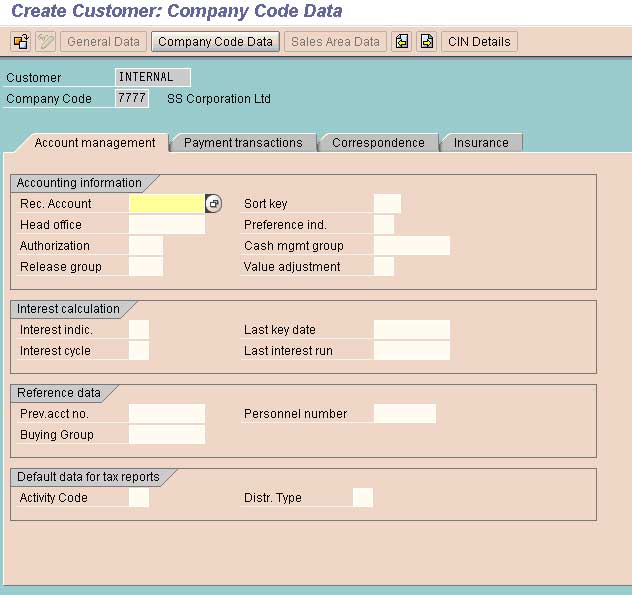This screenshot has height=595, width=632.
Task: Open the Insurance tab
Action: coord(481,143)
